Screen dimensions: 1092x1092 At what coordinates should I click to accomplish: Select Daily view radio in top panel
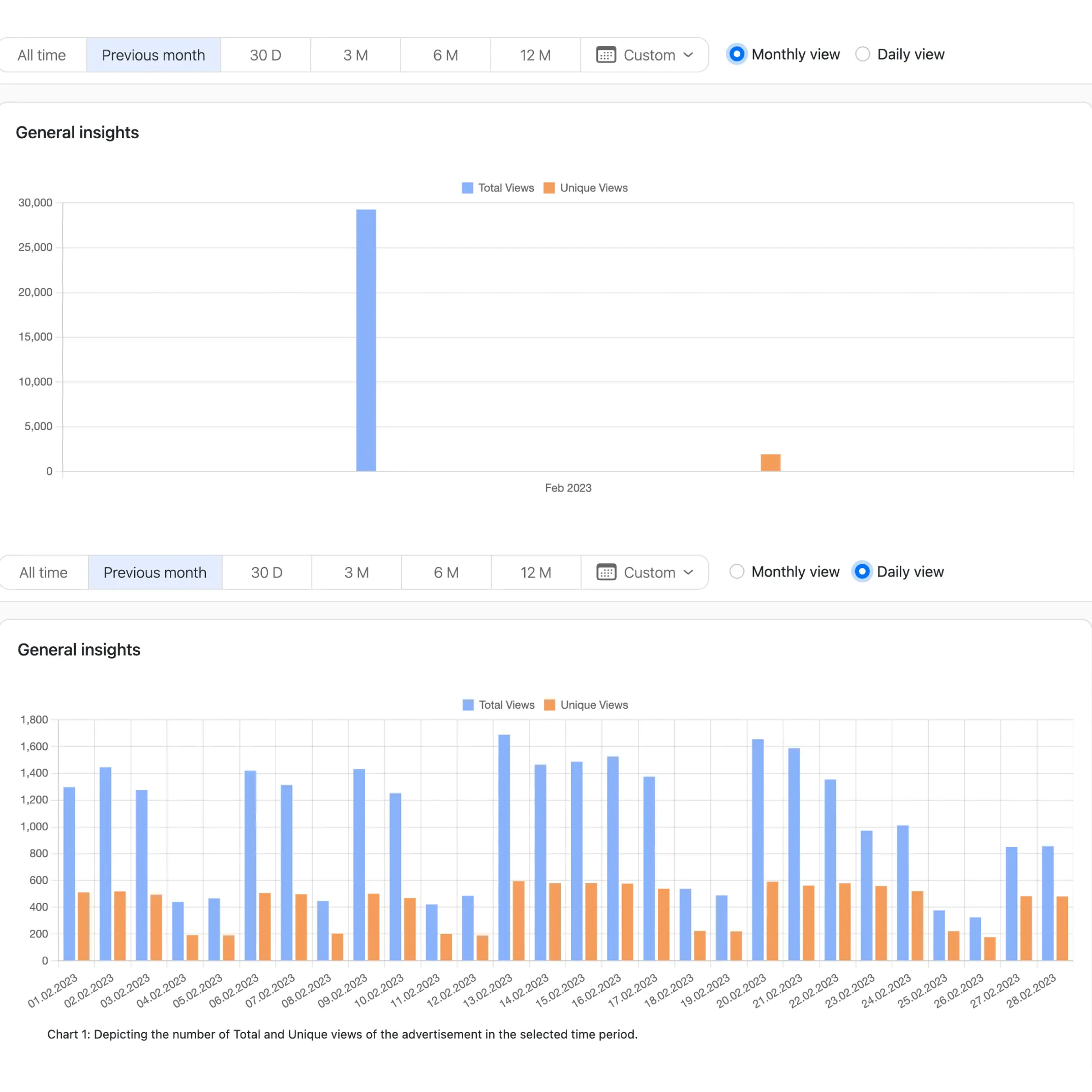pyautogui.click(x=863, y=54)
